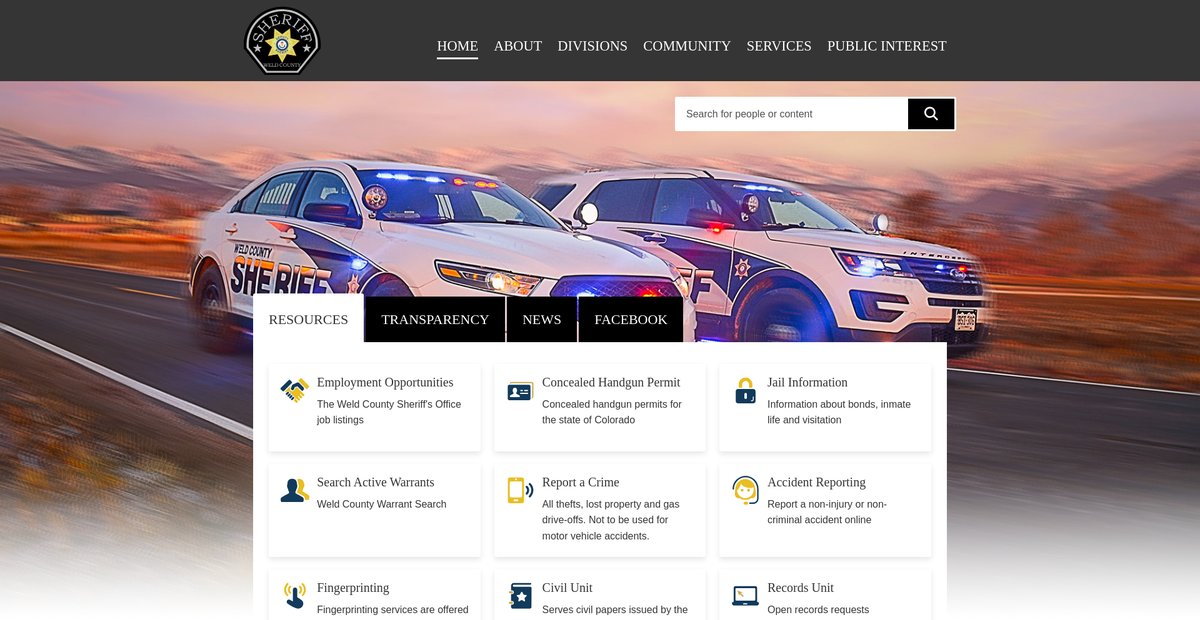Click 'Concealed handgun permits for the state' text
This screenshot has height=620, width=1200.
pos(612,412)
